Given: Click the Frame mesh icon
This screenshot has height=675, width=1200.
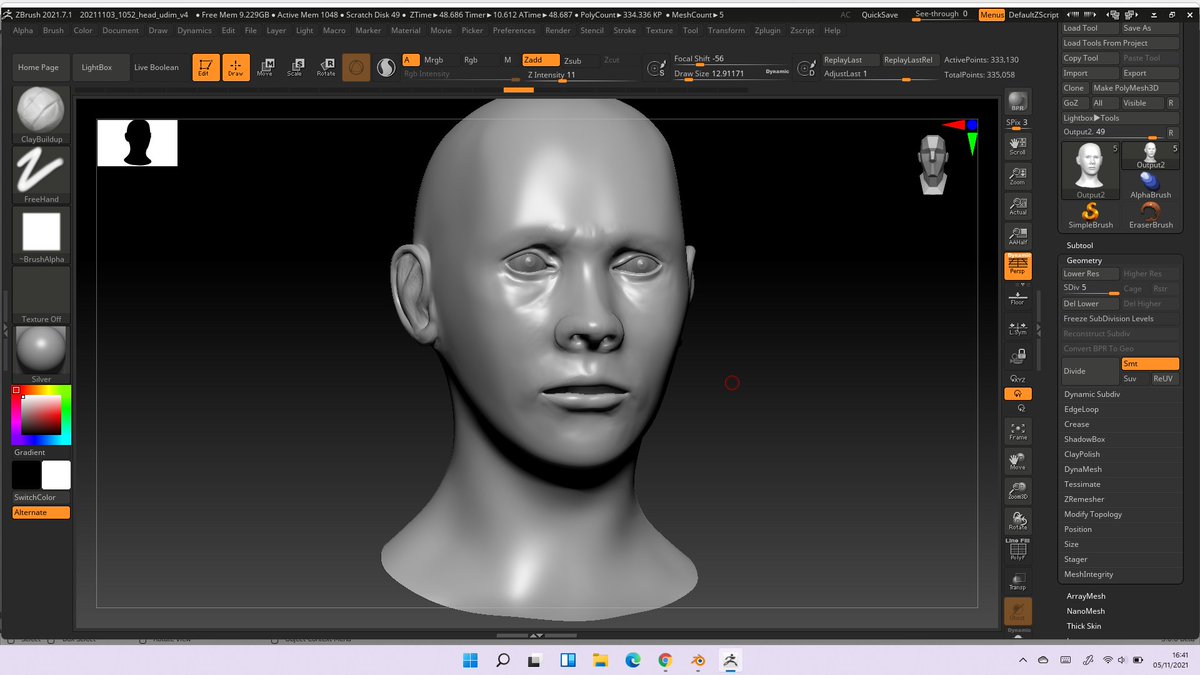Looking at the screenshot, I should tap(1018, 431).
